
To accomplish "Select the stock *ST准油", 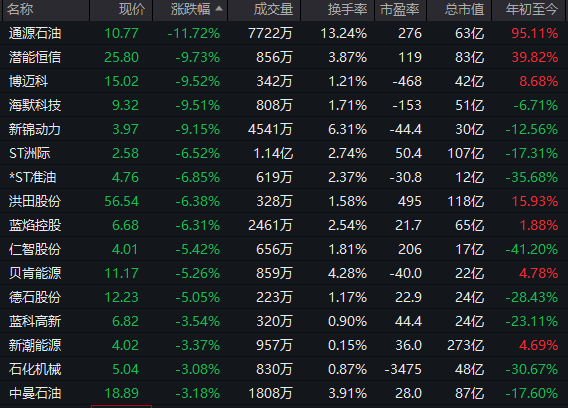I will point(33,177).
